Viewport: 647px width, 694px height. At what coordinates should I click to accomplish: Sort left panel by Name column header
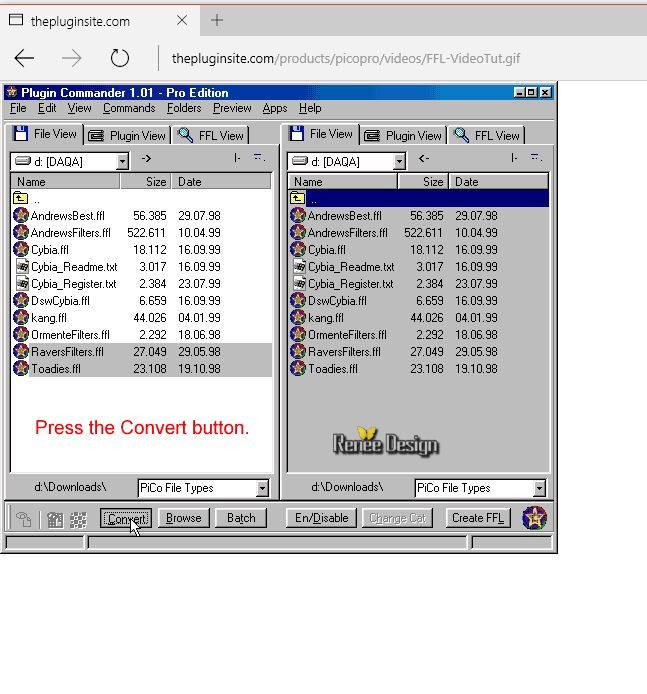(x=65, y=181)
